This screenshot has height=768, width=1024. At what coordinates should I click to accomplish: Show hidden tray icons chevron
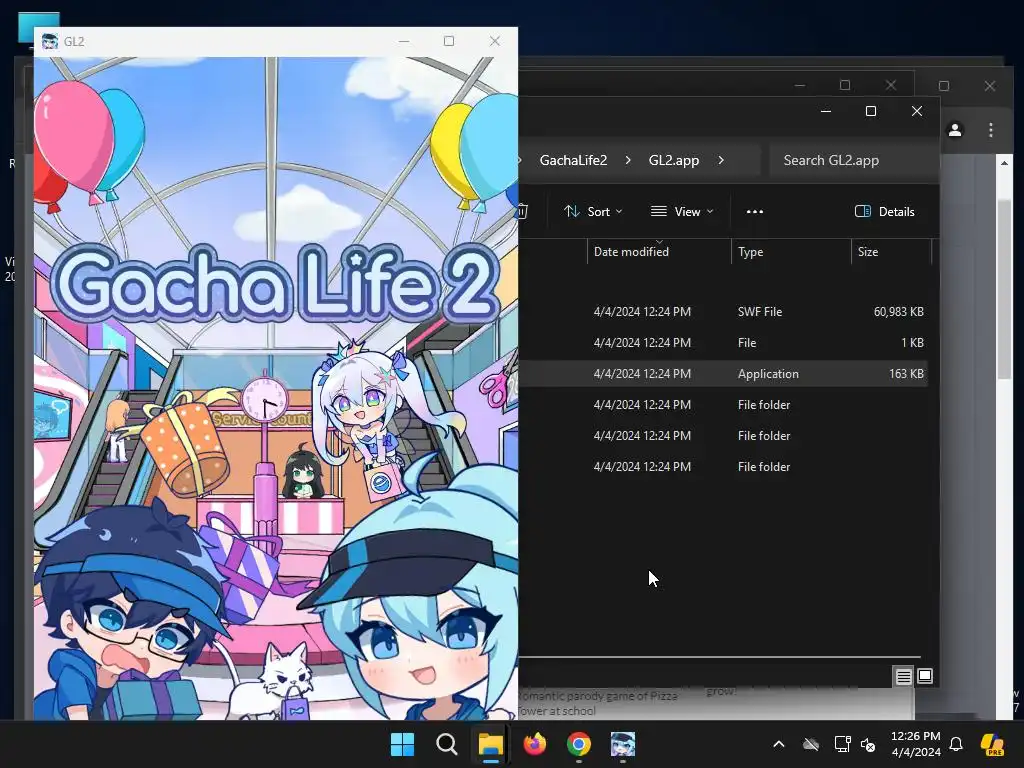coord(778,744)
